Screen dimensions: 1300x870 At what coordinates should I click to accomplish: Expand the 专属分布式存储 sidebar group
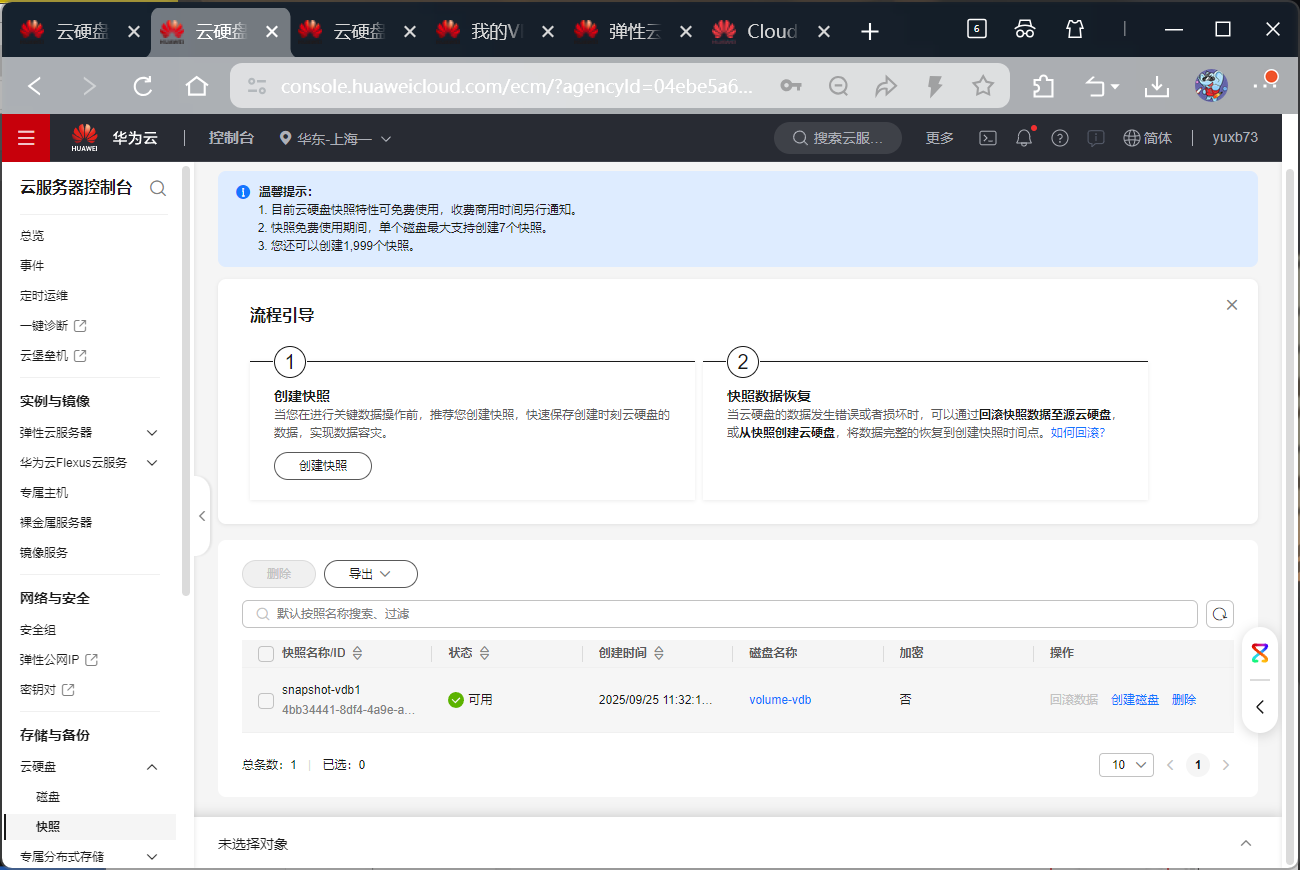(x=152, y=857)
